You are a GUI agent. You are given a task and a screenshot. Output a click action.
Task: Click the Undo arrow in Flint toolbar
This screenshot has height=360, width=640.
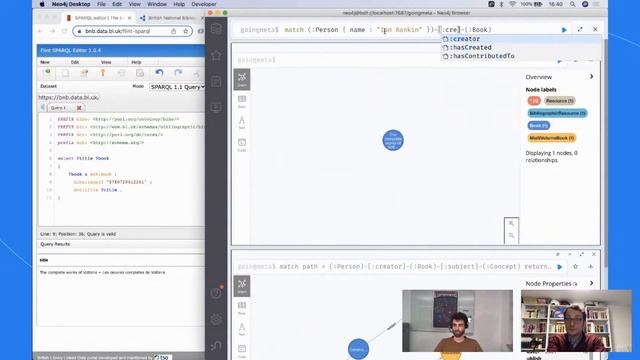[x=159, y=73]
